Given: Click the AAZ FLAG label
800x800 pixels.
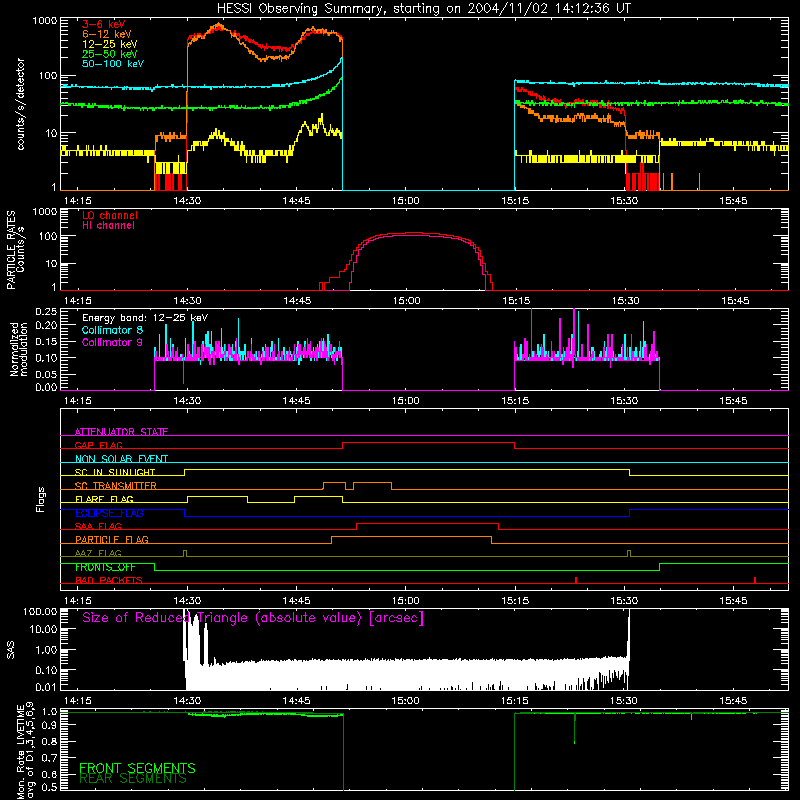Looking at the screenshot, I should [98, 553].
